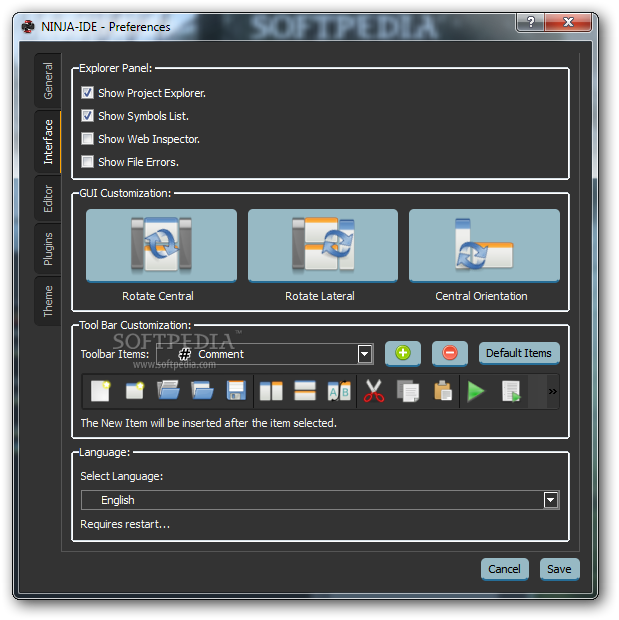
Task: Click the NINJA-IDE application icon in the title bar
Action: pyautogui.click(x=28, y=26)
